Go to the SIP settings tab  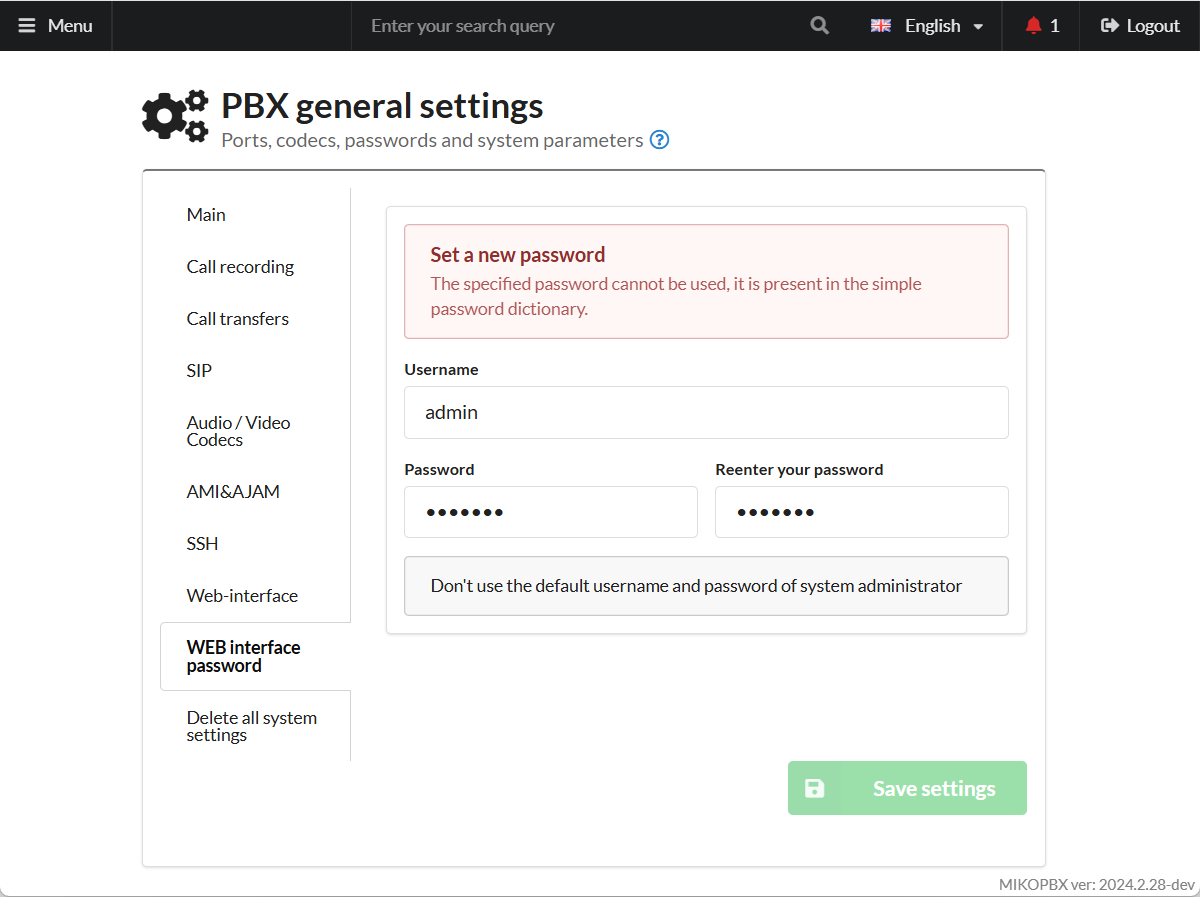199,371
